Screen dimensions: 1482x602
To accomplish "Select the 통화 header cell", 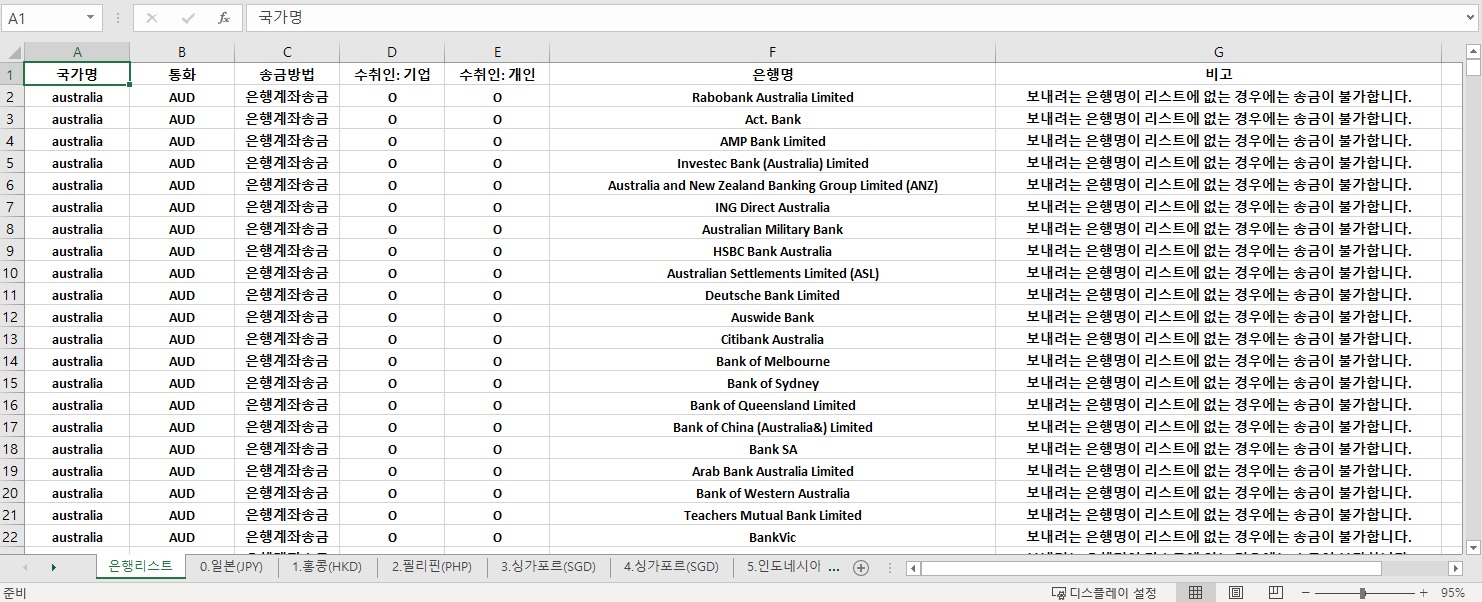I will point(182,74).
